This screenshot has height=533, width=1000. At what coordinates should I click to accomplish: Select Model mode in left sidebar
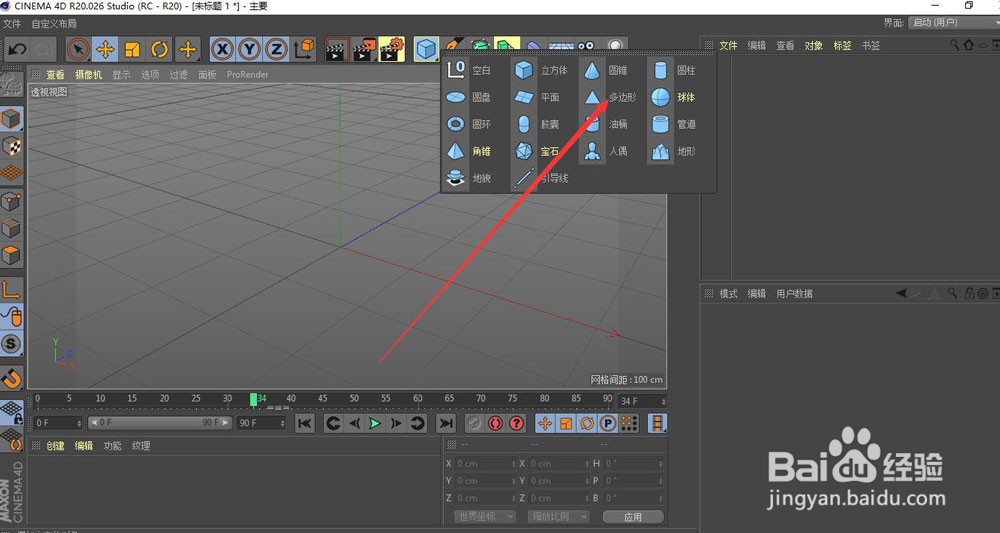click(11, 119)
